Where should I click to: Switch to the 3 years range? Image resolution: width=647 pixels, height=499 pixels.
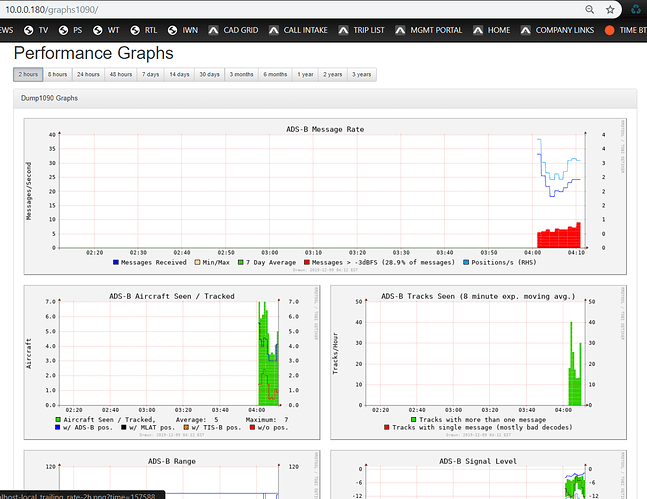click(x=361, y=74)
